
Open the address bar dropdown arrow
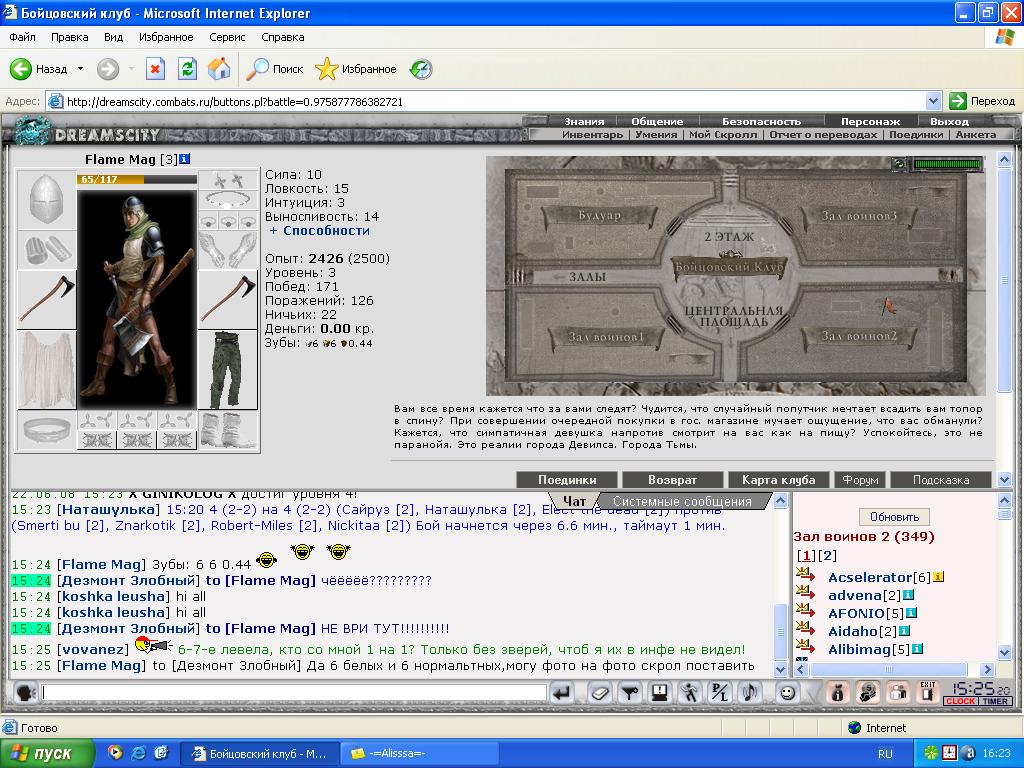(x=933, y=101)
